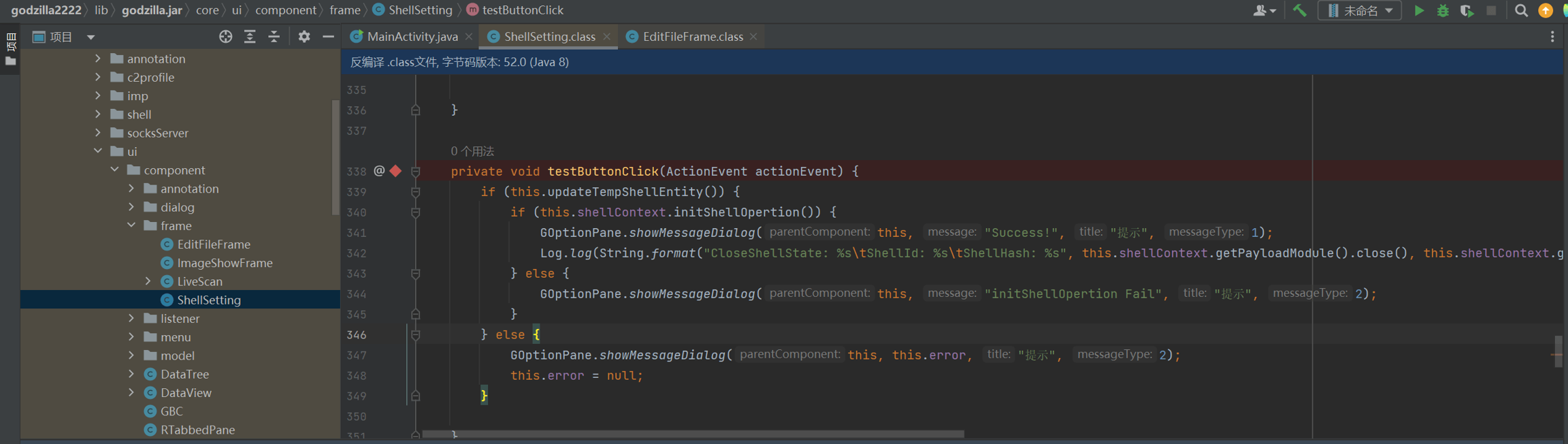Start debugging with the bug icon
The image size is (1568, 444).
click(x=1443, y=11)
